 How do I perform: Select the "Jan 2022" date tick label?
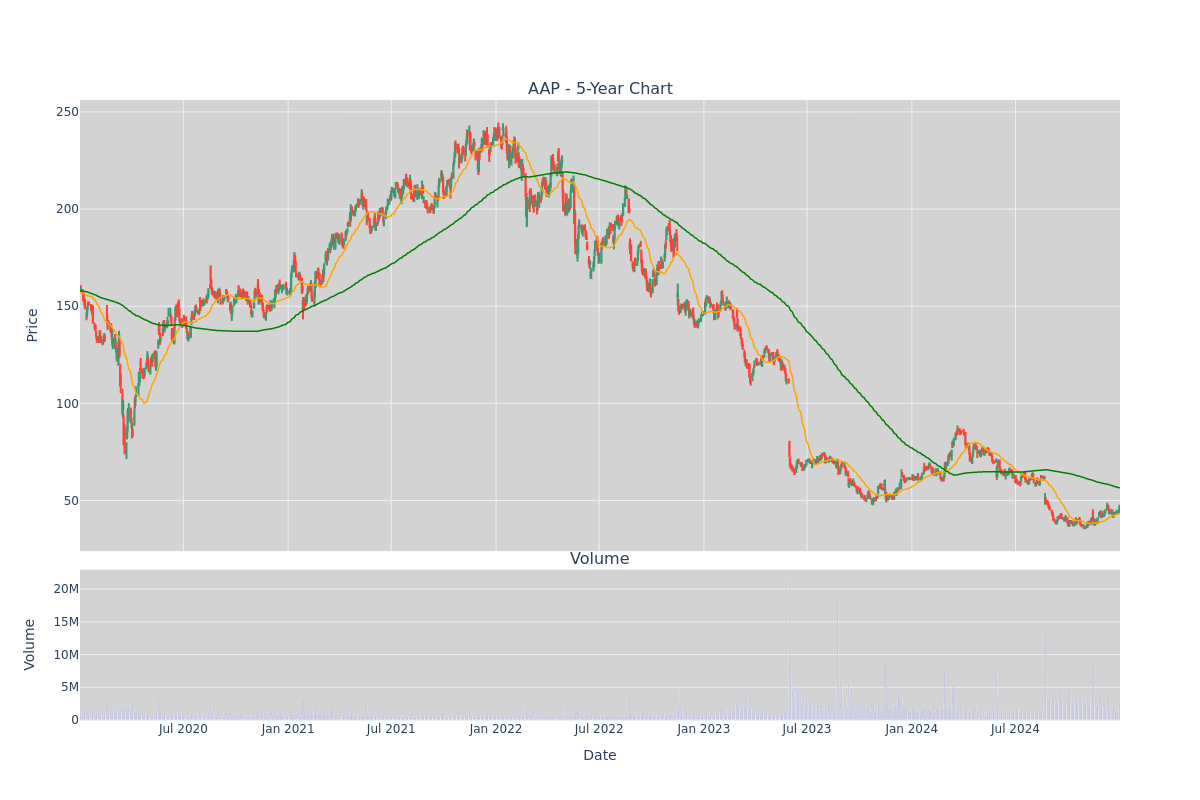click(496, 729)
